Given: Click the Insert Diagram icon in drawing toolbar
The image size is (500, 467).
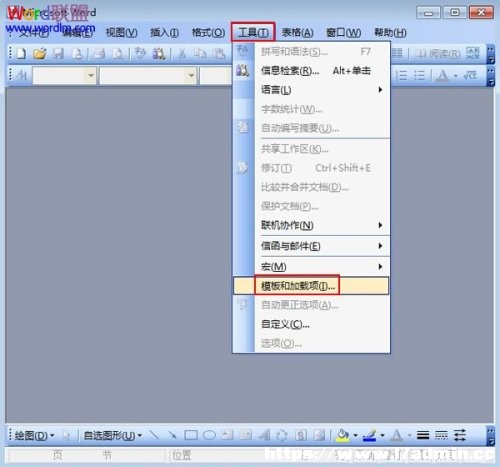Looking at the screenshot, I should click(282, 435).
